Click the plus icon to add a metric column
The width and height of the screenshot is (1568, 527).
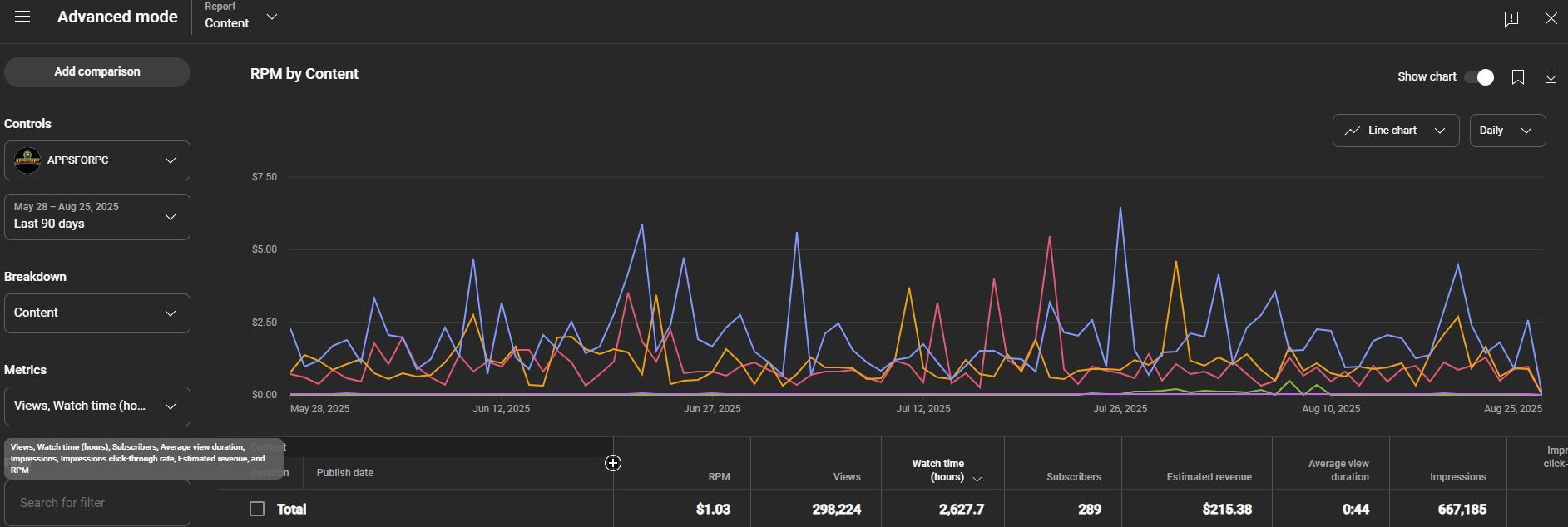tap(613, 463)
